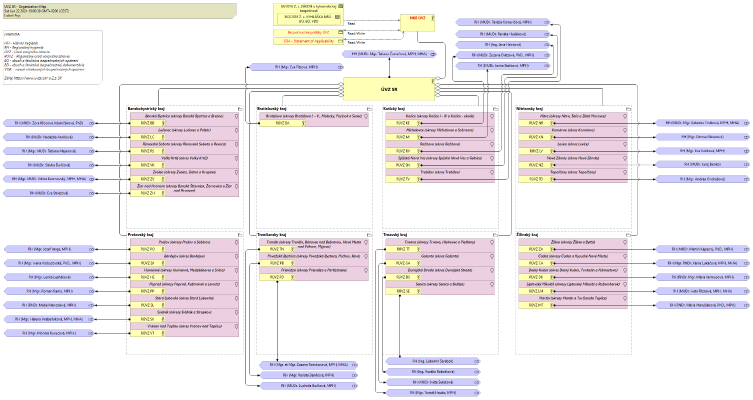Click the folder icon of Prešovský kraj group
This screenshot has width=753, height=400.
239,235
